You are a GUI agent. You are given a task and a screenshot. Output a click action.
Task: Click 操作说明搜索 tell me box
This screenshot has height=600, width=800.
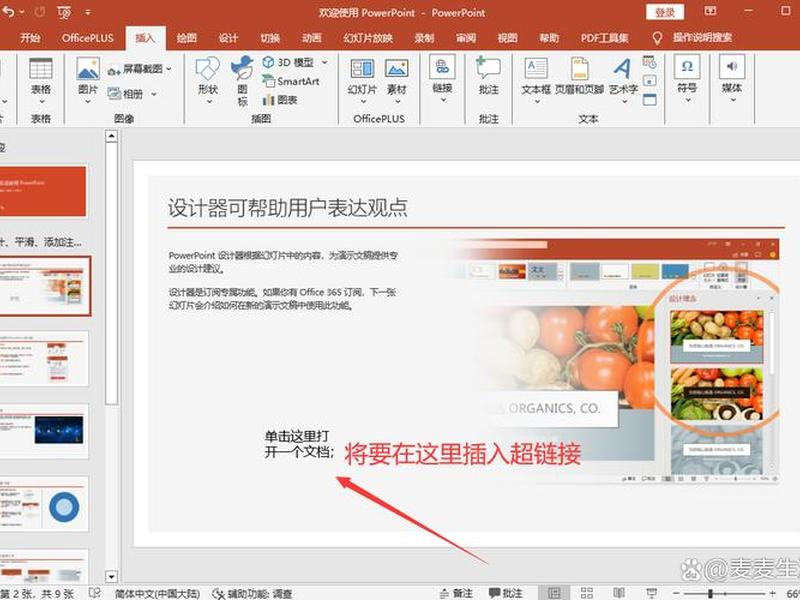pos(703,38)
